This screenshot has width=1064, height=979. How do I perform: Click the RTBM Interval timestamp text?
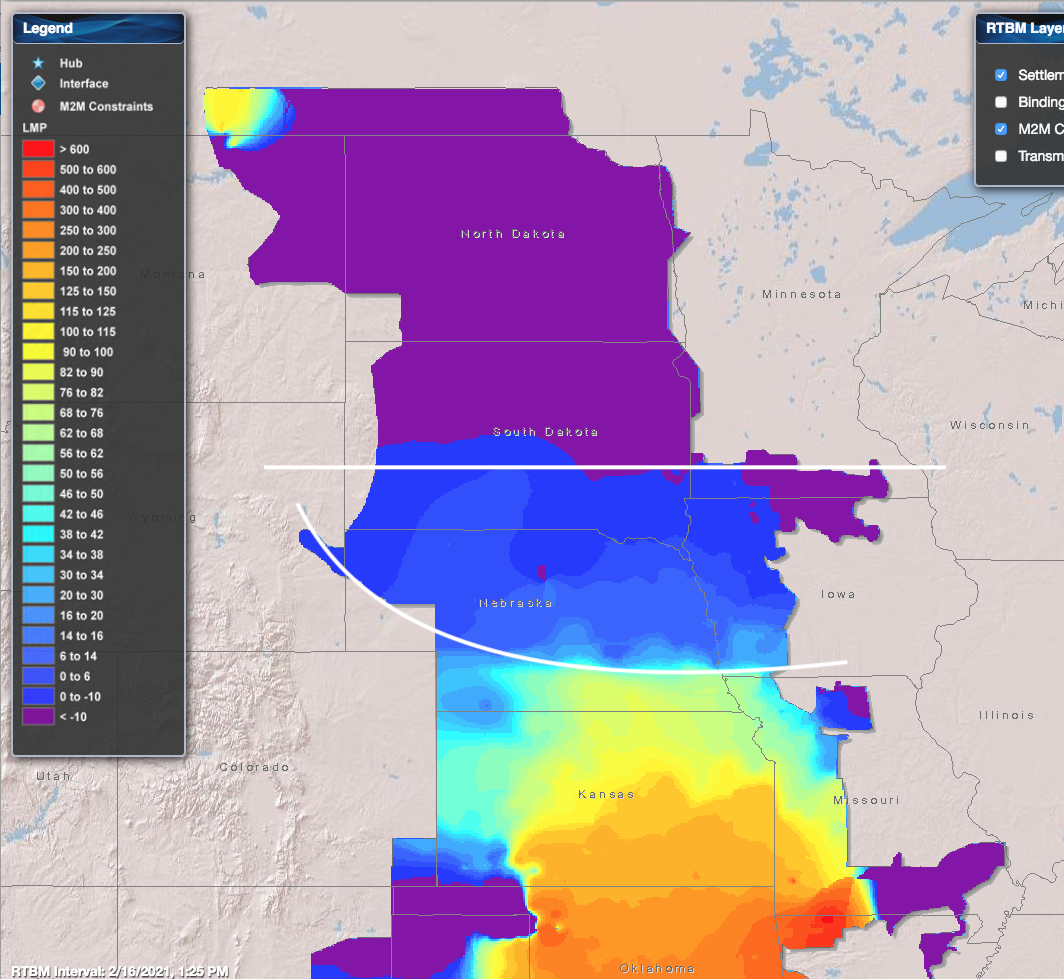(120, 972)
